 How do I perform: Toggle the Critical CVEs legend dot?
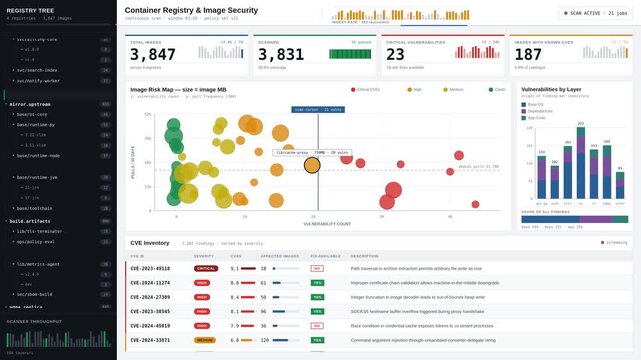click(353, 89)
